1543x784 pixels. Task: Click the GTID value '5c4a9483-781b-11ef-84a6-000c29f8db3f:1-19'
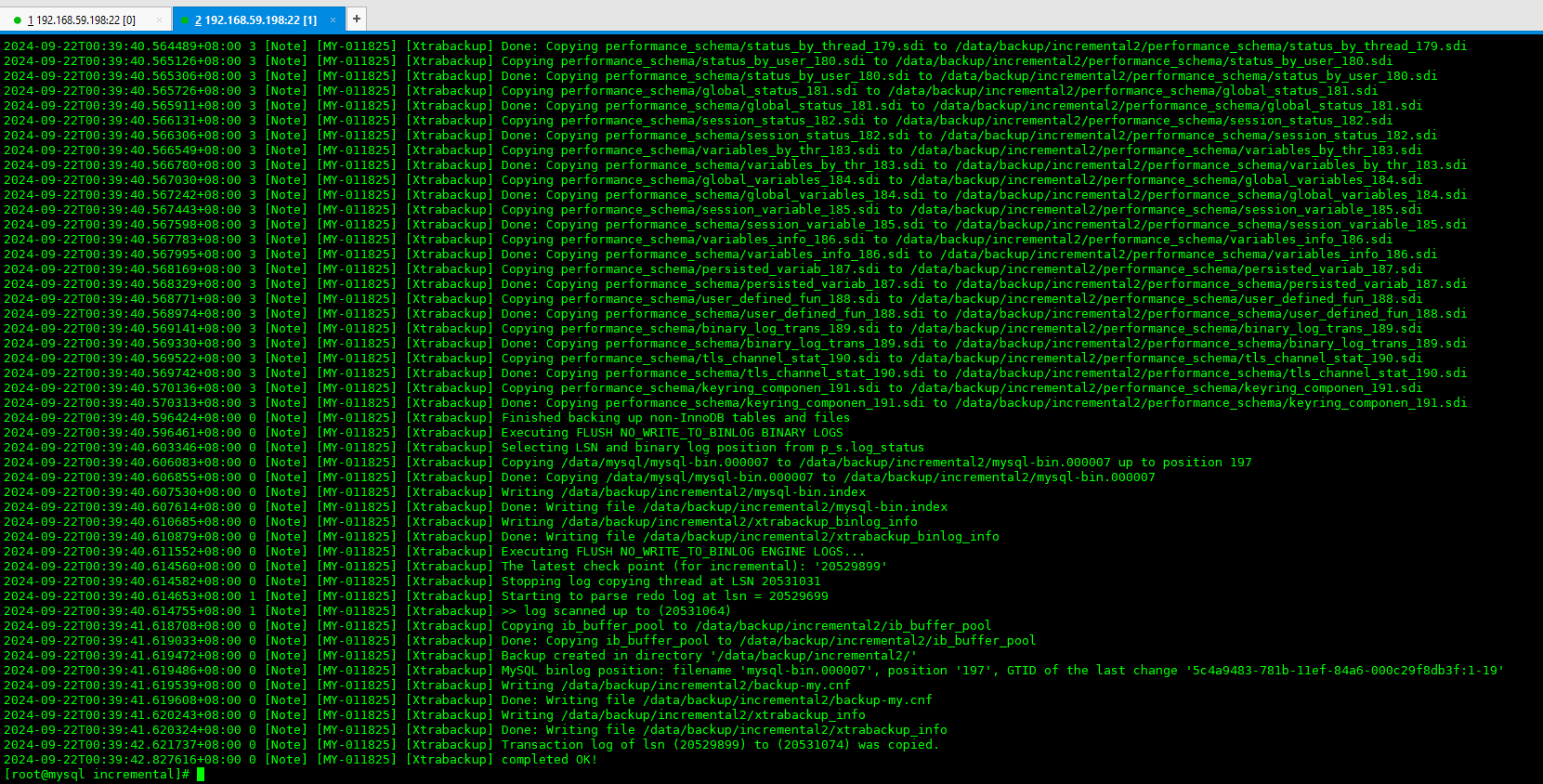click(x=1345, y=671)
